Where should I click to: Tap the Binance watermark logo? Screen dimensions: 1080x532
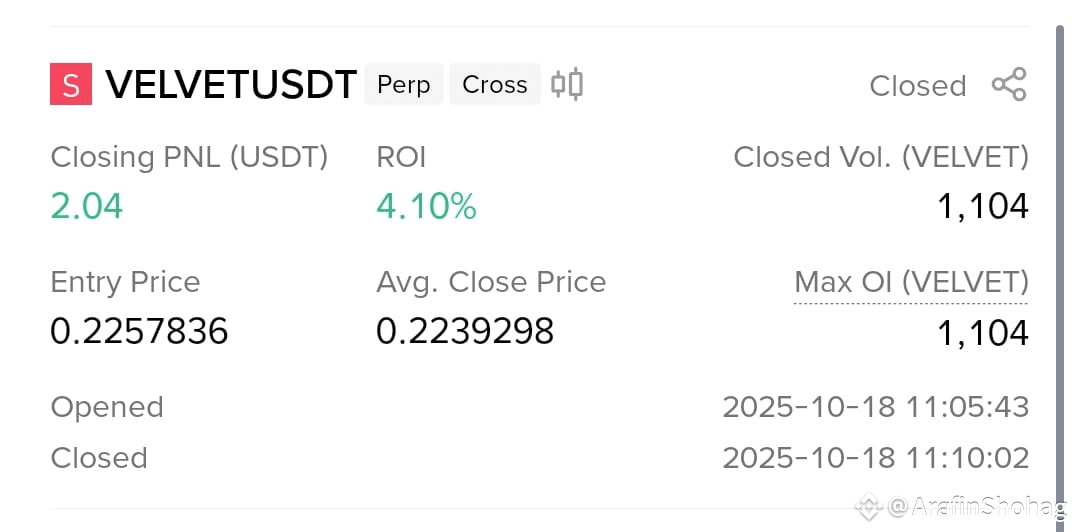pyautogui.click(x=869, y=507)
